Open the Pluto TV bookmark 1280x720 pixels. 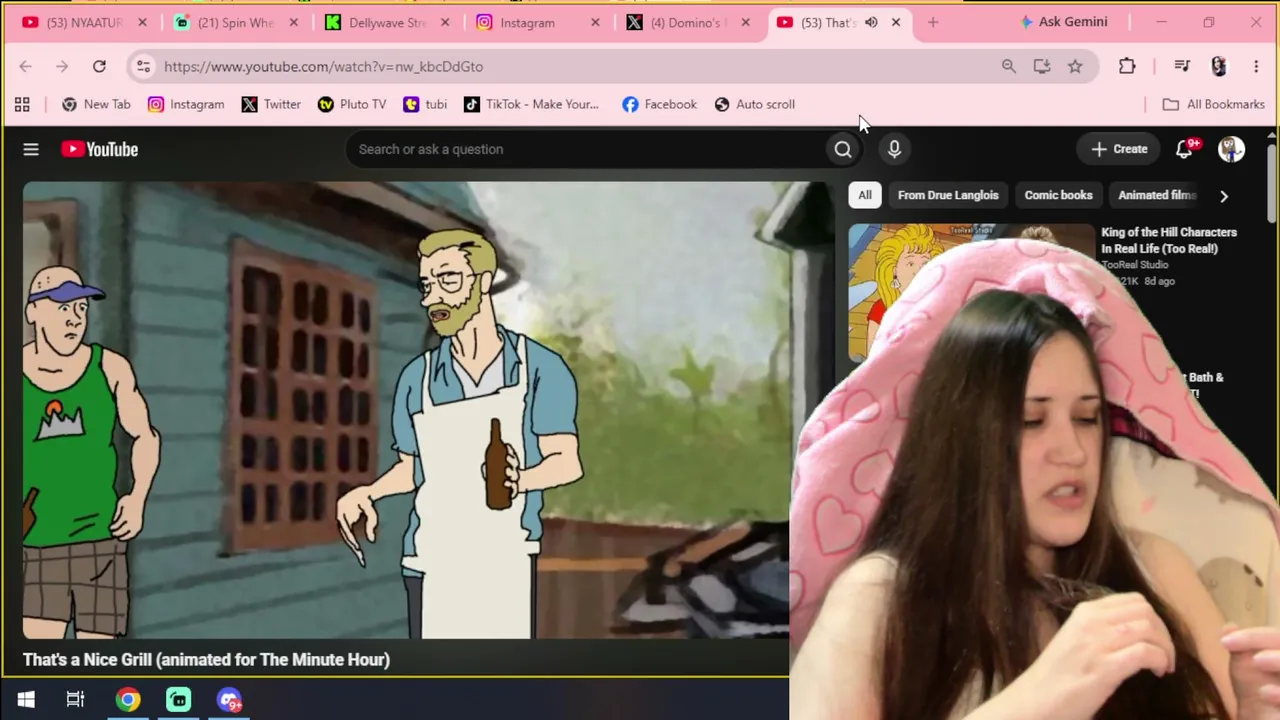pos(352,104)
